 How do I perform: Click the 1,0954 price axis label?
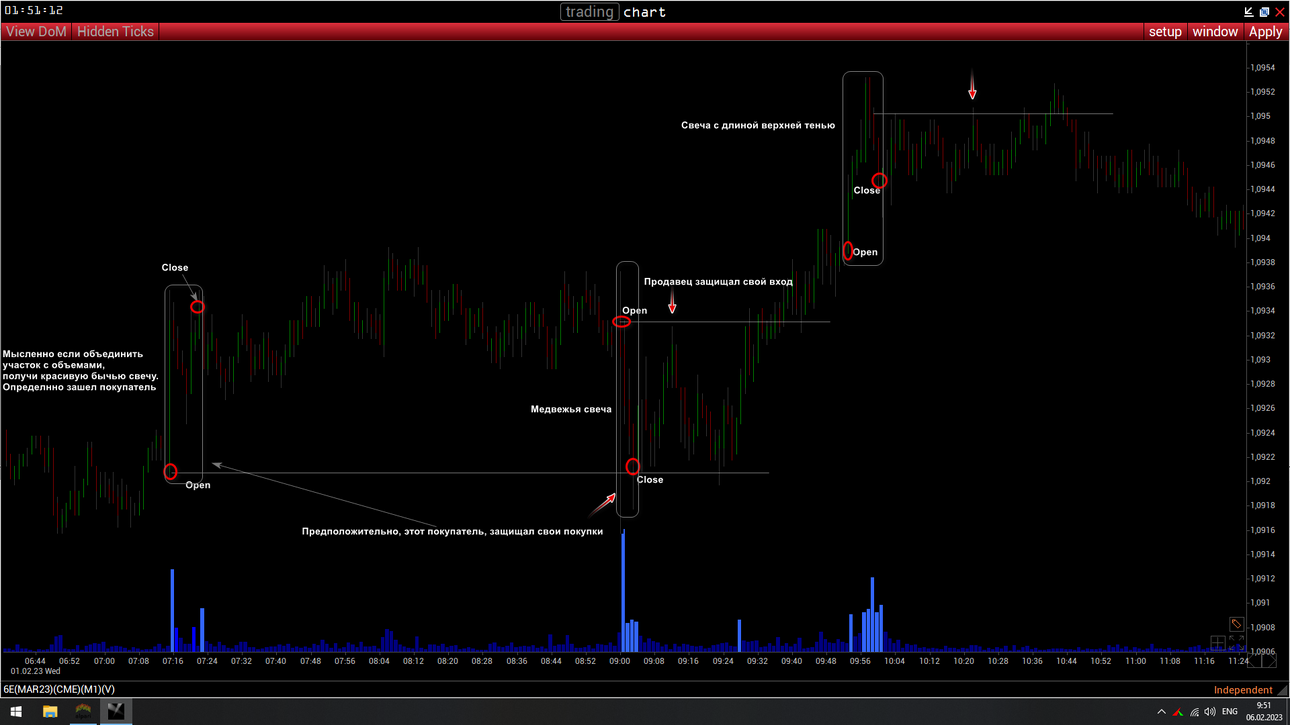click(1262, 68)
